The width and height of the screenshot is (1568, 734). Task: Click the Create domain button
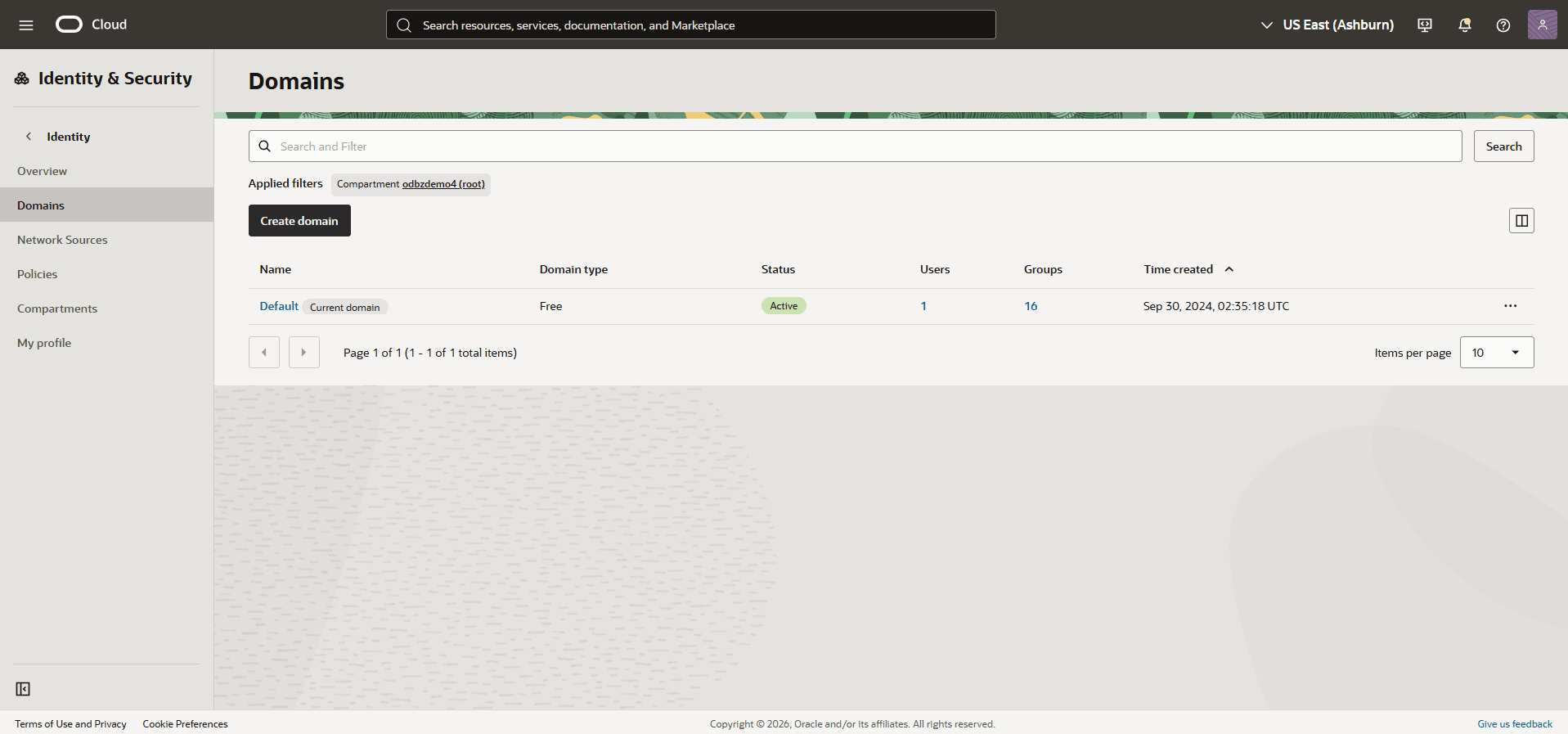(x=299, y=221)
